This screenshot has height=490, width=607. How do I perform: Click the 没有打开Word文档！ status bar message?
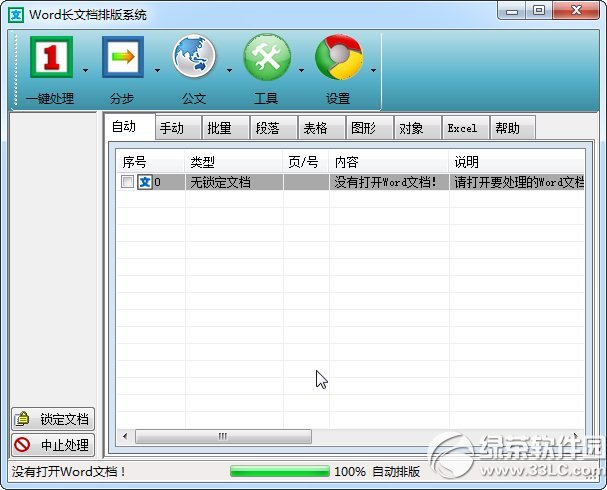click(69, 471)
